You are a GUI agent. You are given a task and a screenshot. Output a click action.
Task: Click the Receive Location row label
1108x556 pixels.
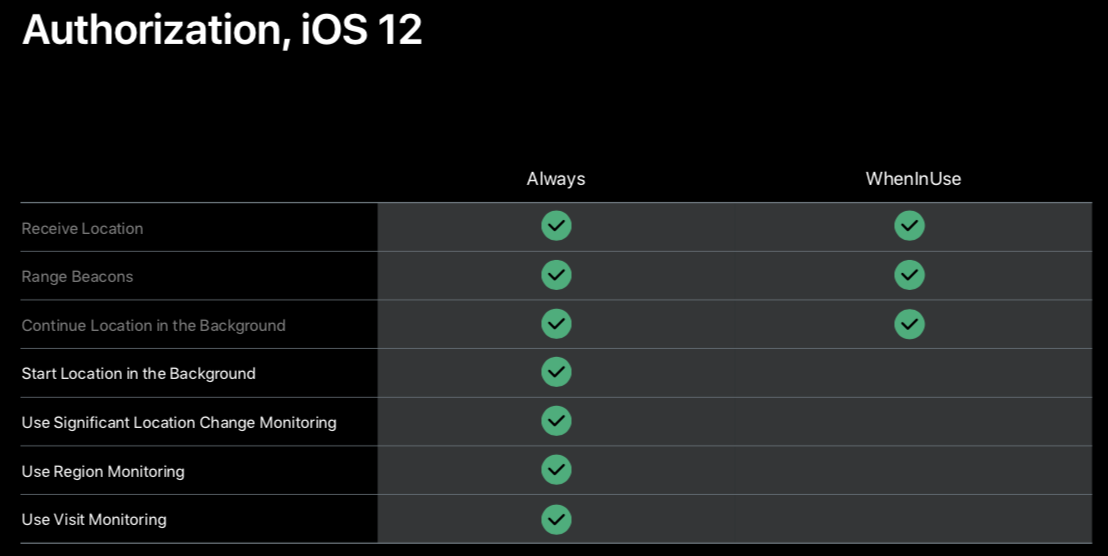point(83,228)
